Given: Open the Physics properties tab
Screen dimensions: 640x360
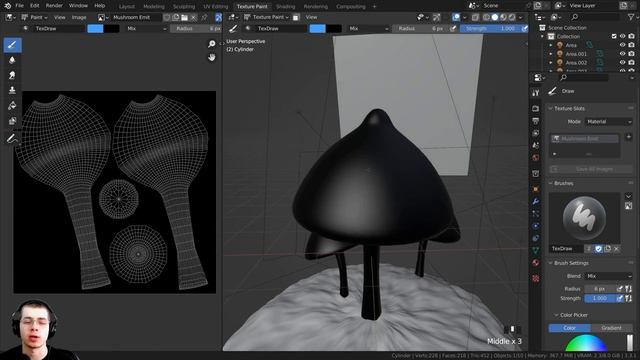Looking at the screenshot, I should pyautogui.click(x=536, y=226).
